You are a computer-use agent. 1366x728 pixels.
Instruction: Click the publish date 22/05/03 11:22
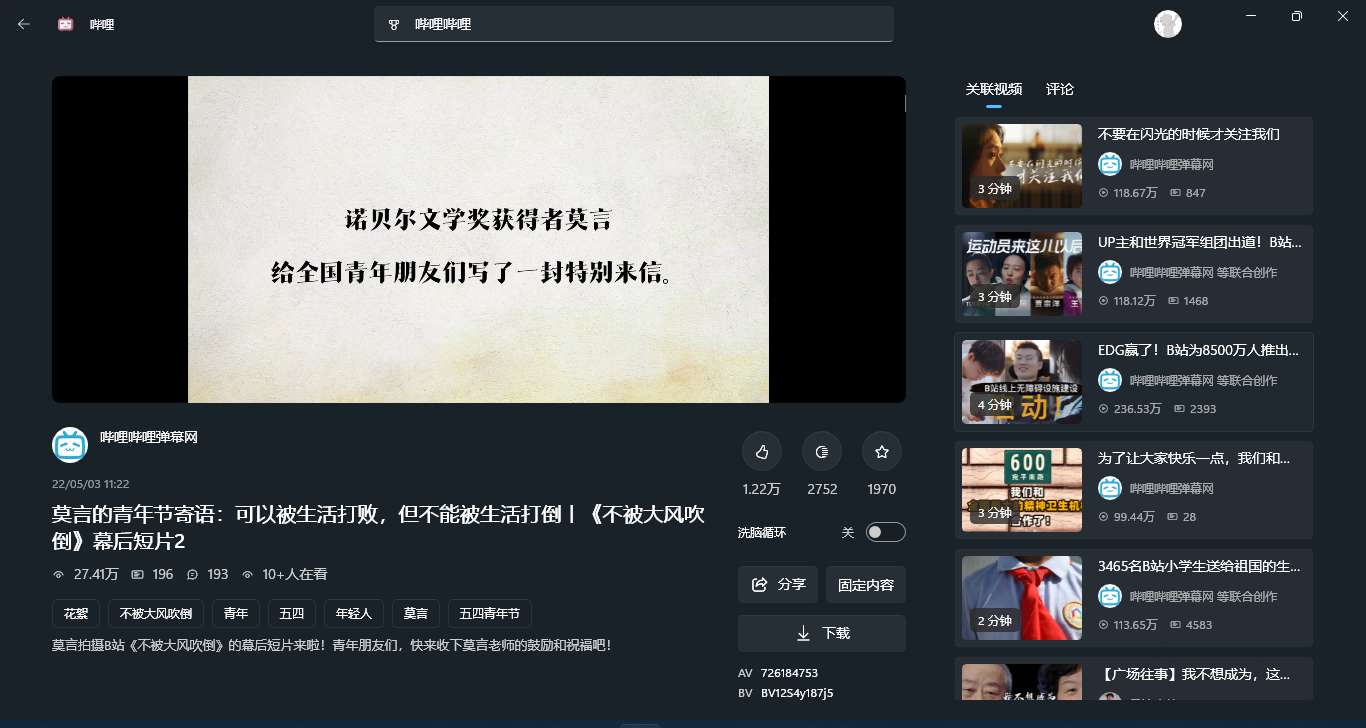90,484
